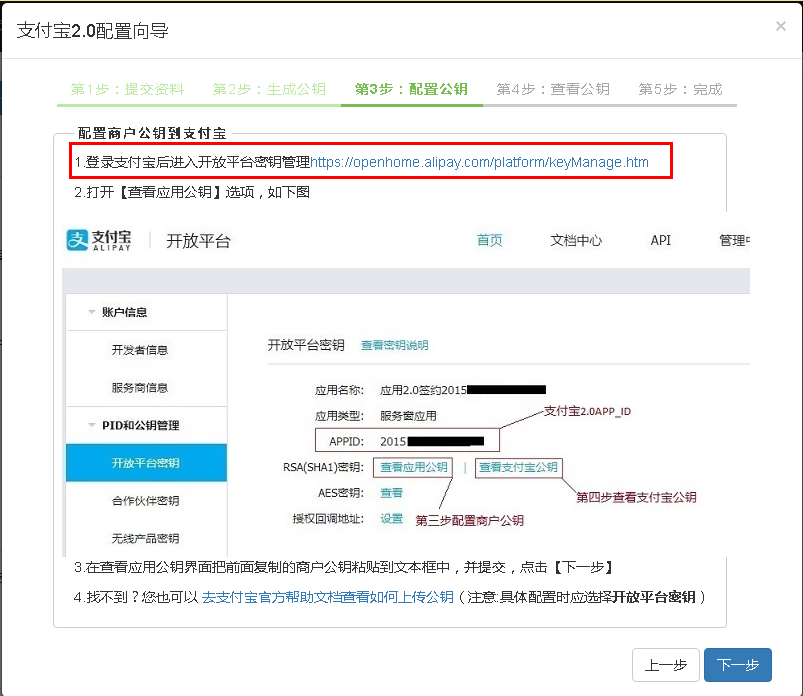Click the APPID value starting with 2015

coord(432,441)
